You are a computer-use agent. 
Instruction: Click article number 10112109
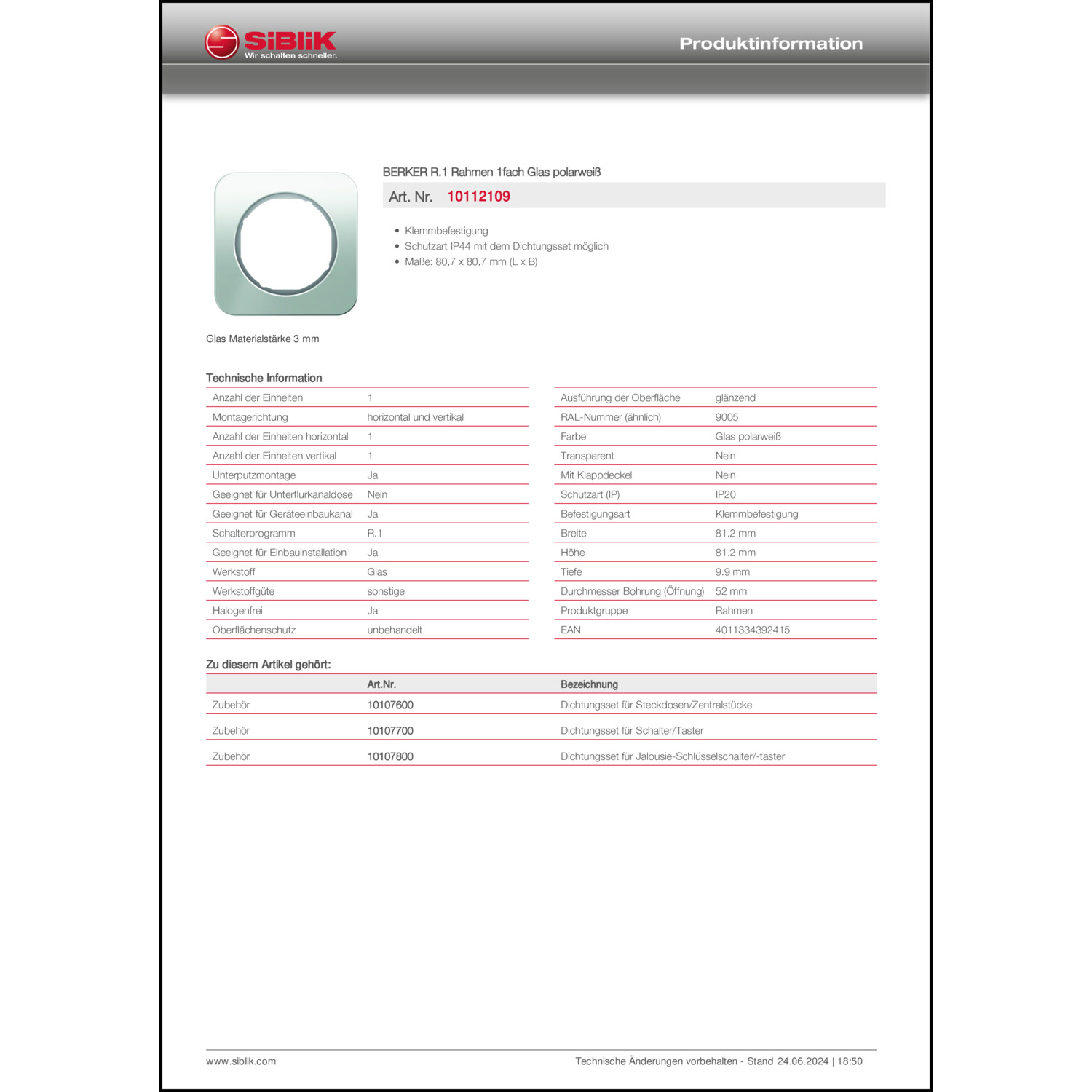tap(478, 197)
